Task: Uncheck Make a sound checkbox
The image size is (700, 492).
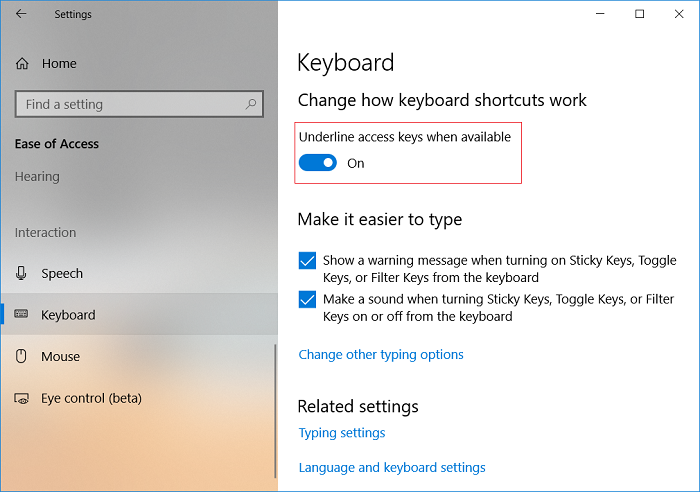Action: (307, 299)
